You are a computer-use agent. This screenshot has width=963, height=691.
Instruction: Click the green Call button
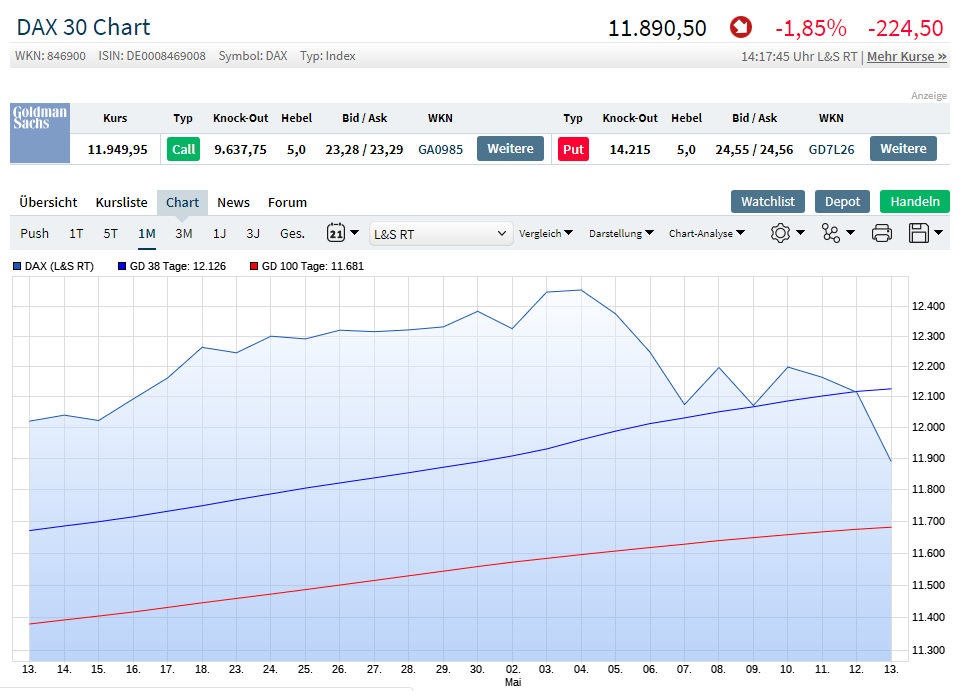click(x=184, y=149)
